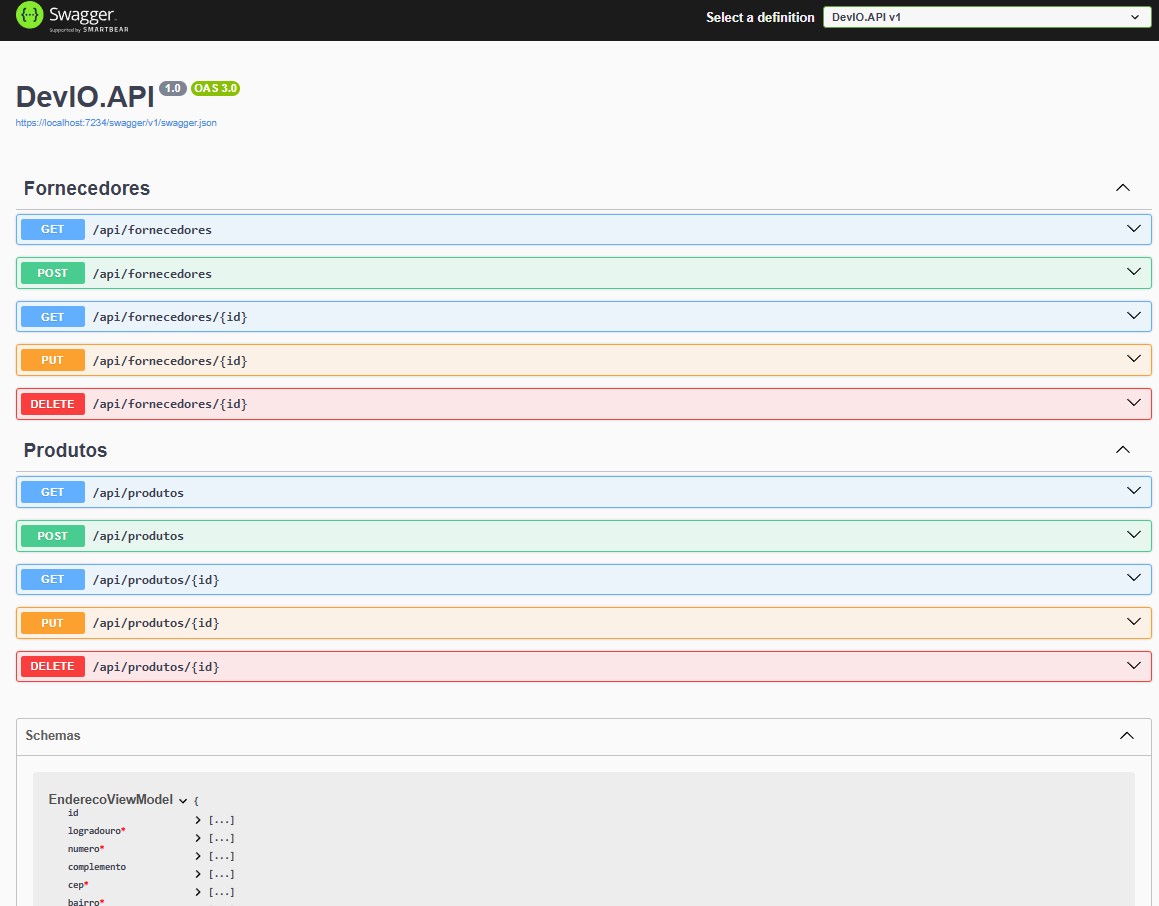The height and width of the screenshot is (906, 1159).
Task: Expand chevron on PUT /api/produtos/{id}
Action: 1133,622
